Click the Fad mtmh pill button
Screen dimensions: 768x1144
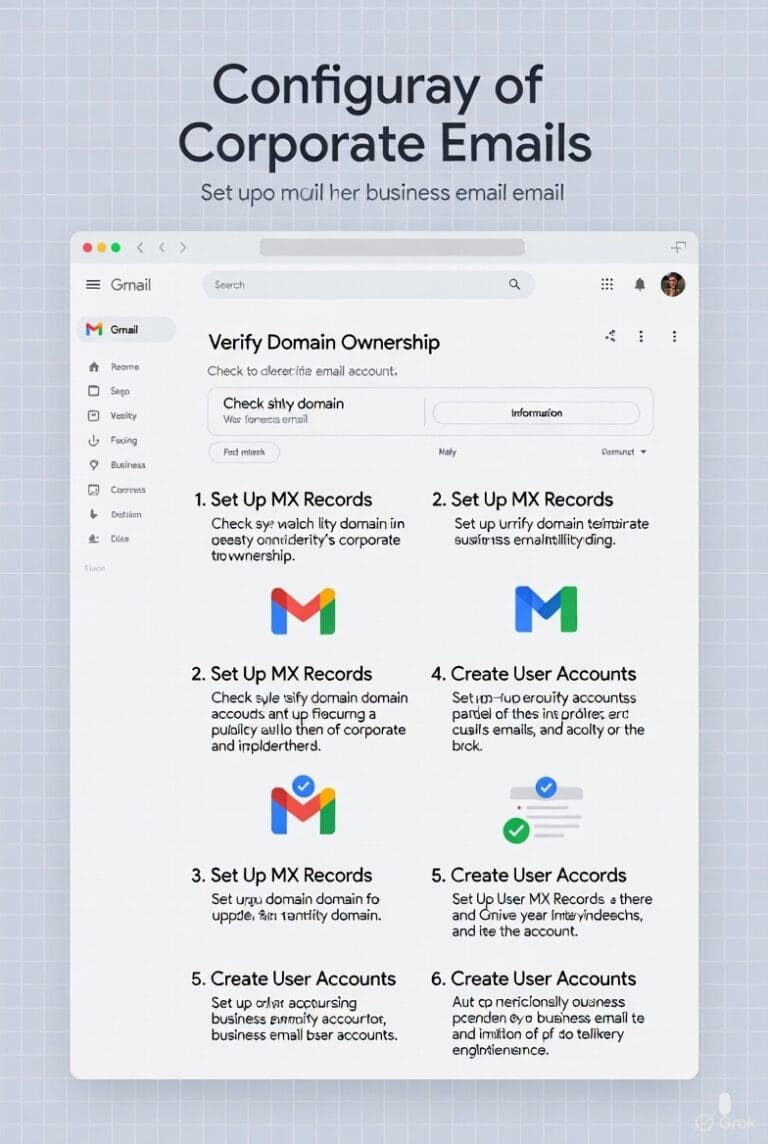coord(244,452)
